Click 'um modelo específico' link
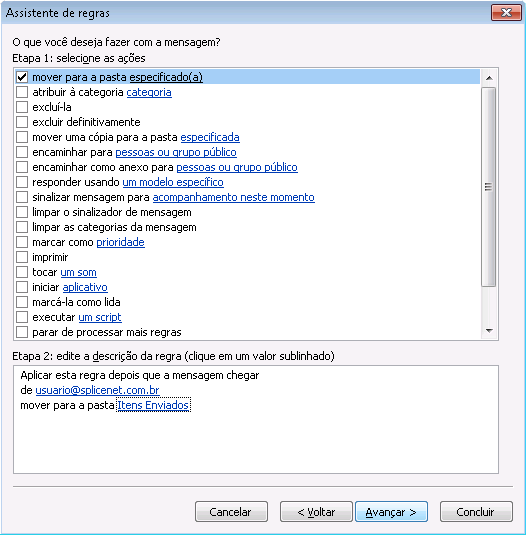This screenshot has height=535, width=526. pyautogui.click(x=173, y=182)
